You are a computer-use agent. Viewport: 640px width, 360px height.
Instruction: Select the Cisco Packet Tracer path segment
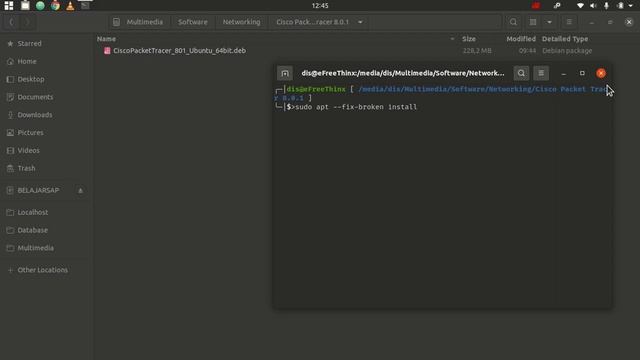click(x=313, y=22)
